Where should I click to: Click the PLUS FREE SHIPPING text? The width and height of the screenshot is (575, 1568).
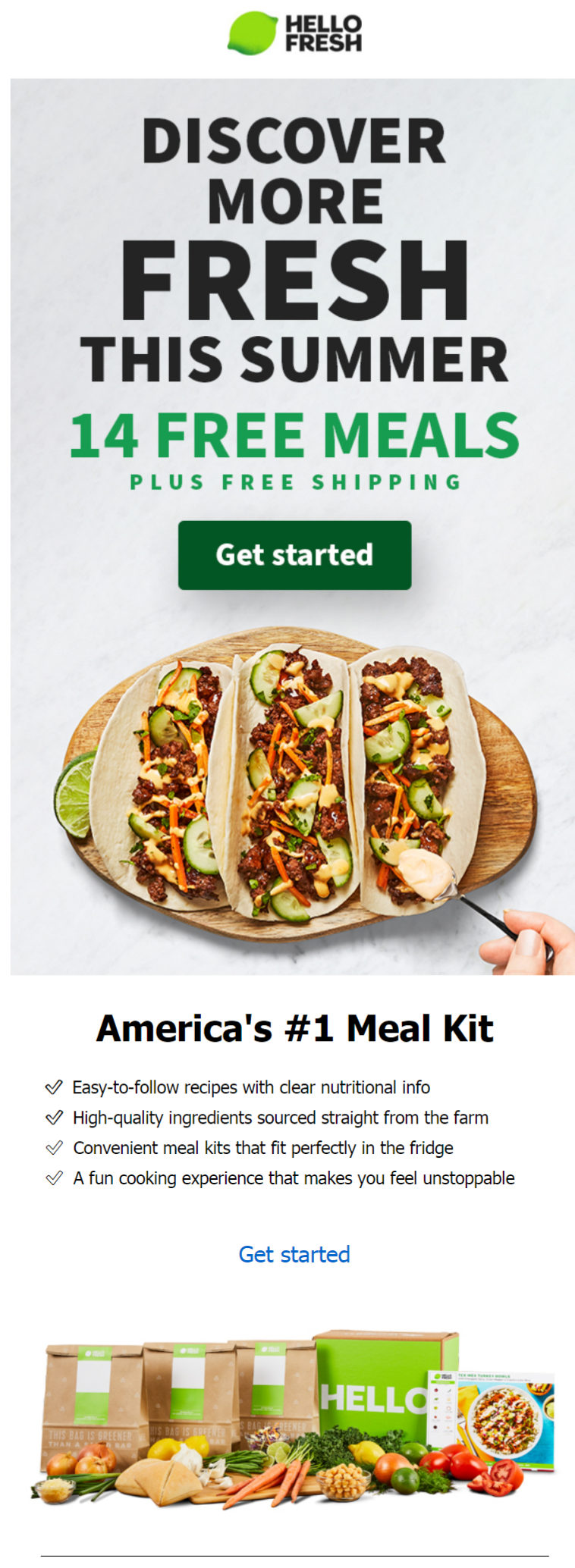pyautogui.click(x=295, y=482)
